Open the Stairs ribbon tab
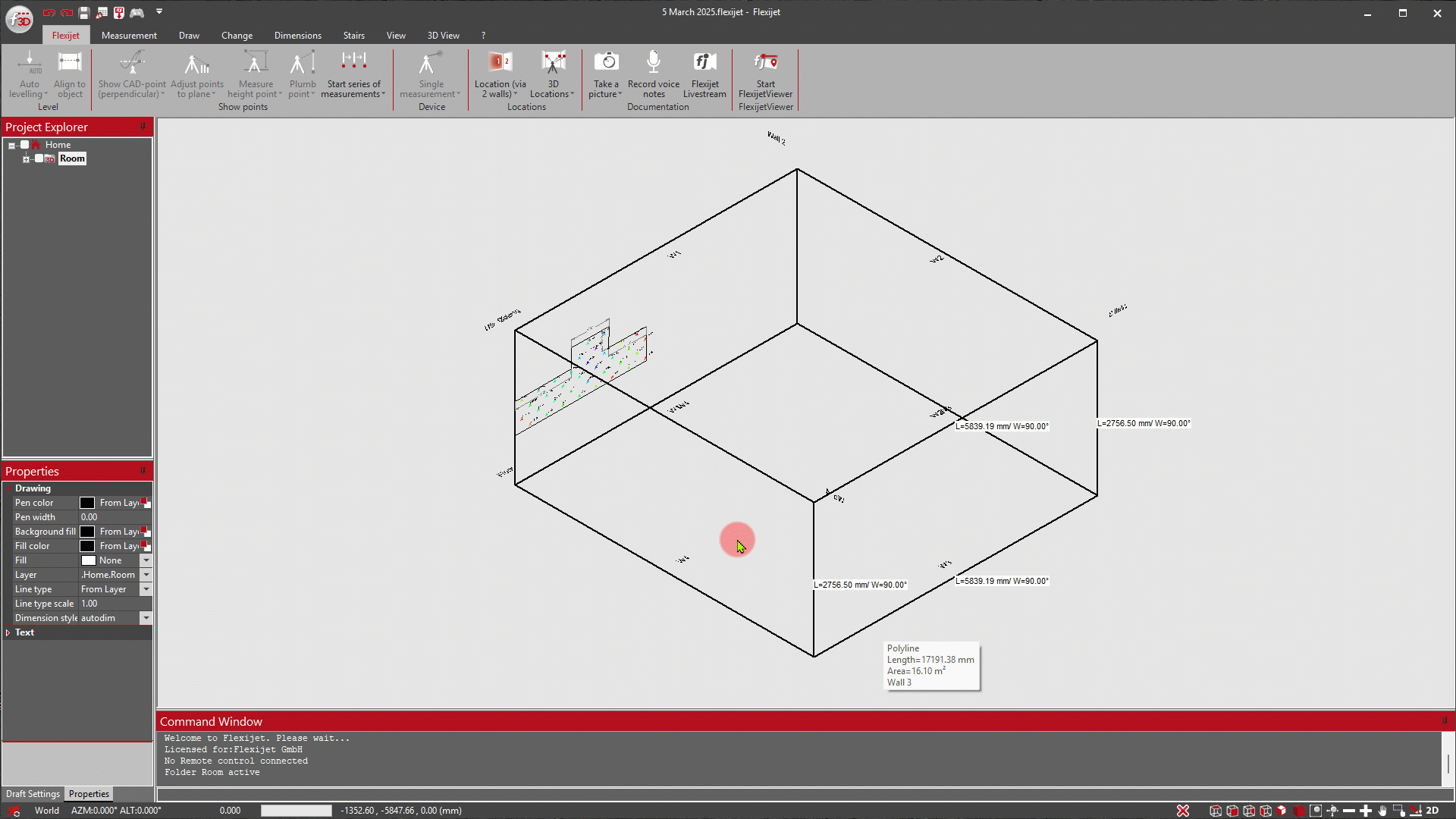 353,36
